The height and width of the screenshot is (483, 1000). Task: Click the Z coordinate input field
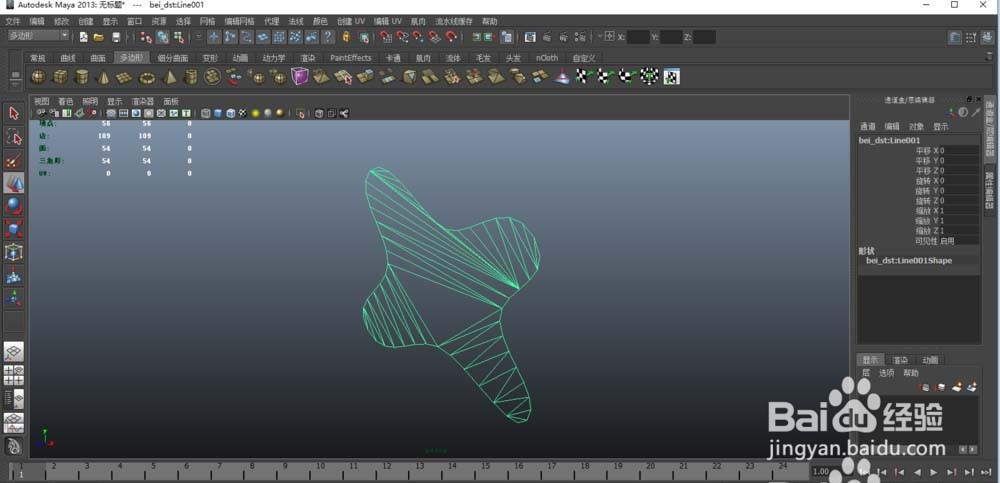pos(704,37)
